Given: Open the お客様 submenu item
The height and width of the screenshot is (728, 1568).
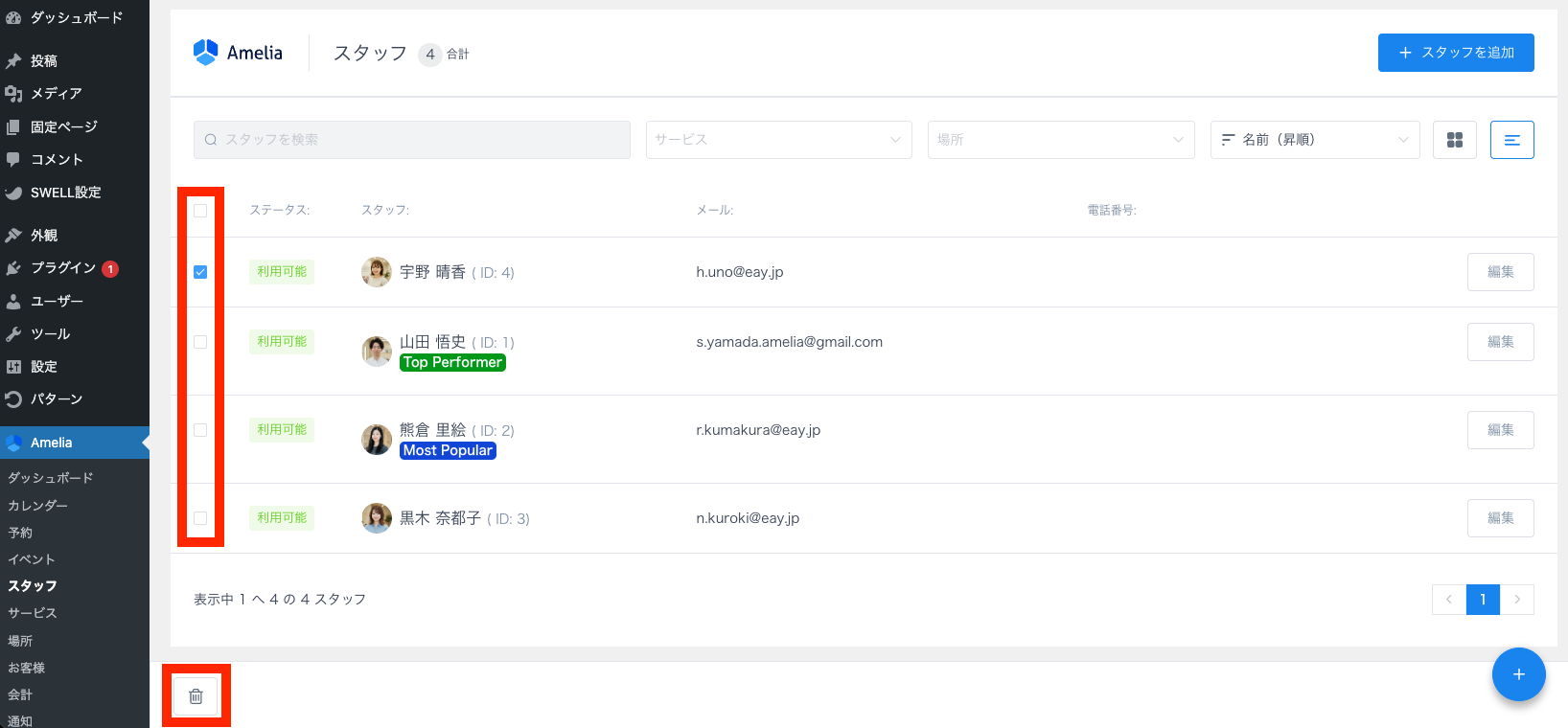Looking at the screenshot, I should point(27,668).
